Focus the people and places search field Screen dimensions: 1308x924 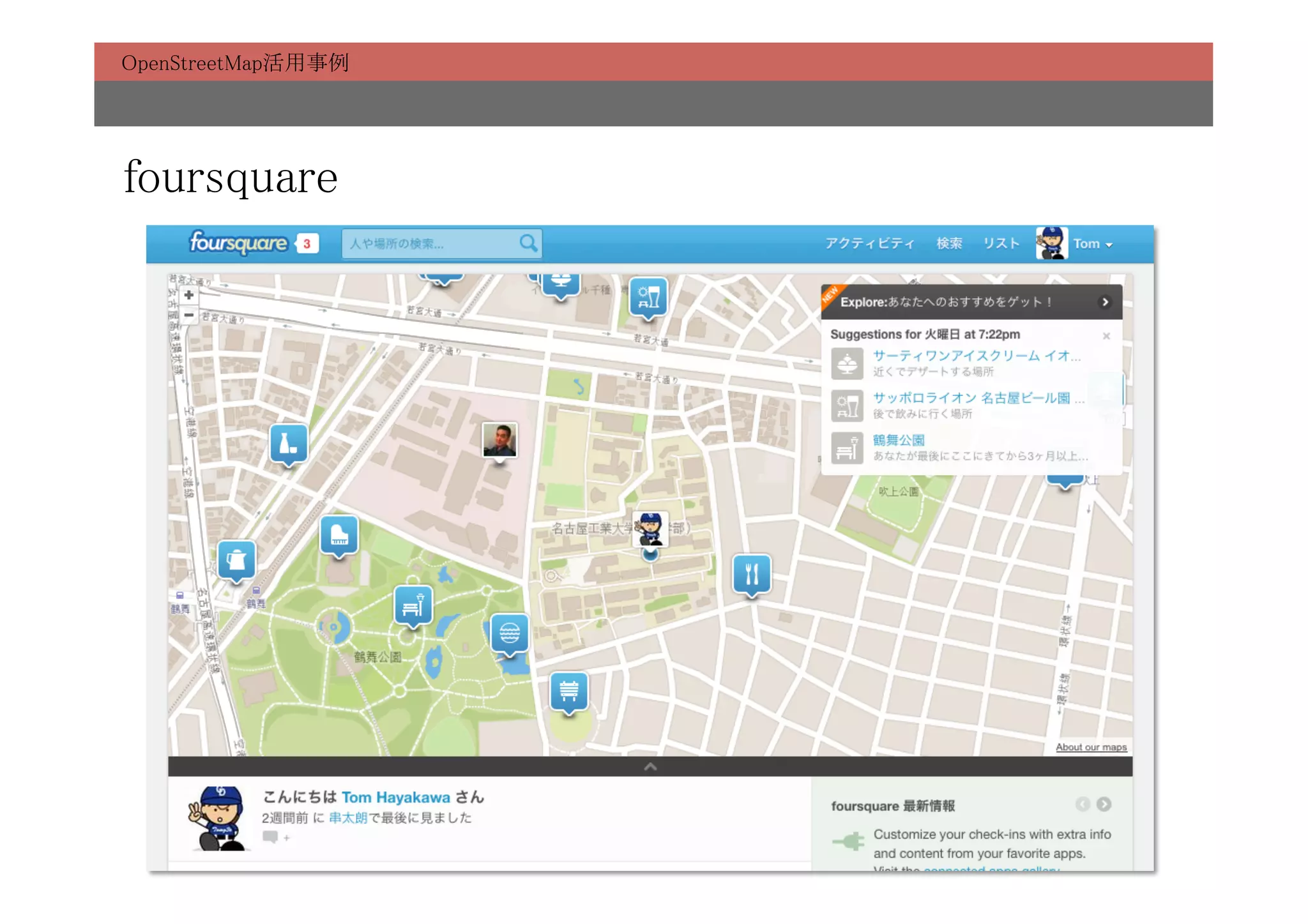point(441,244)
